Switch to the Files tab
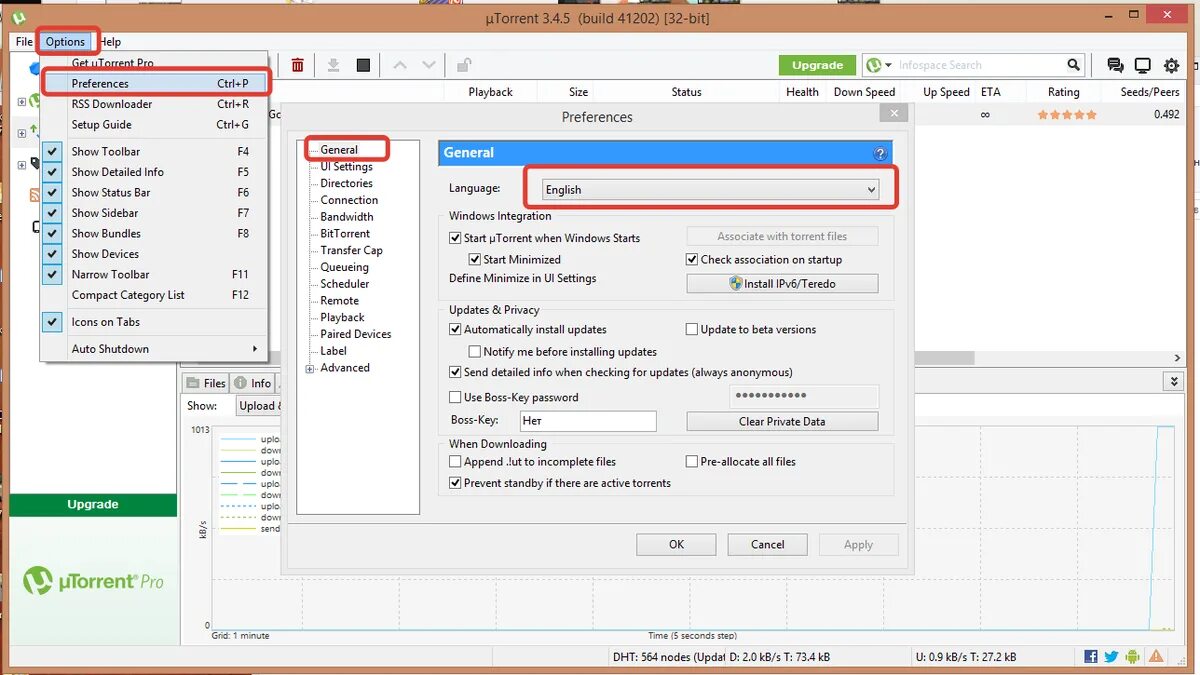Viewport: 1200px width, 675px height. (x=206, y=383)
